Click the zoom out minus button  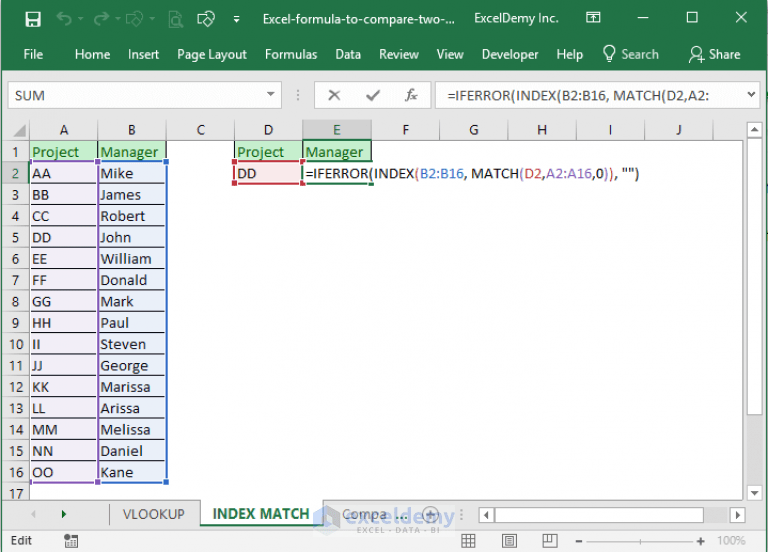(579, 541)
